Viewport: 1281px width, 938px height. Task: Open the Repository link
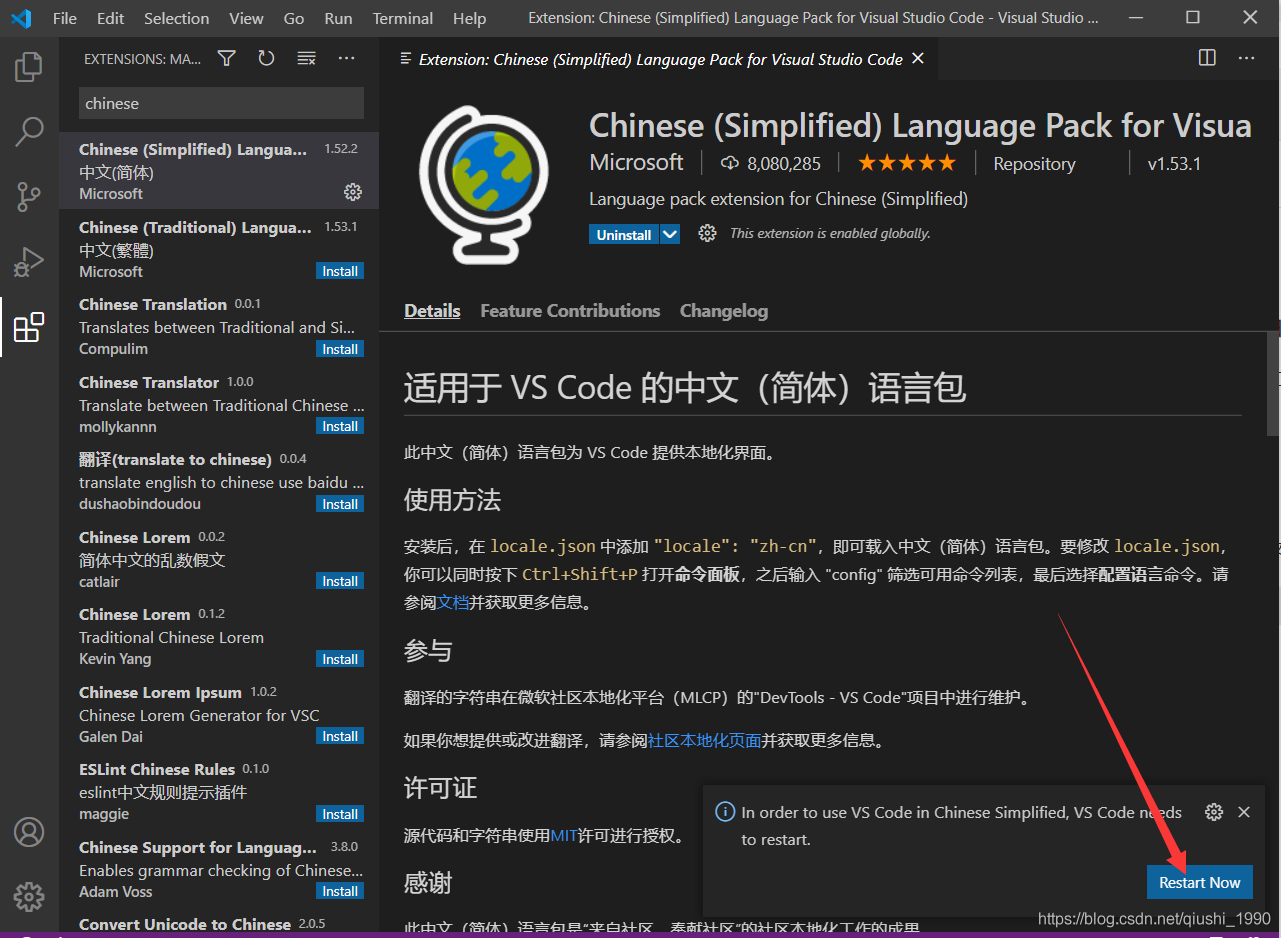point(1034,163)
